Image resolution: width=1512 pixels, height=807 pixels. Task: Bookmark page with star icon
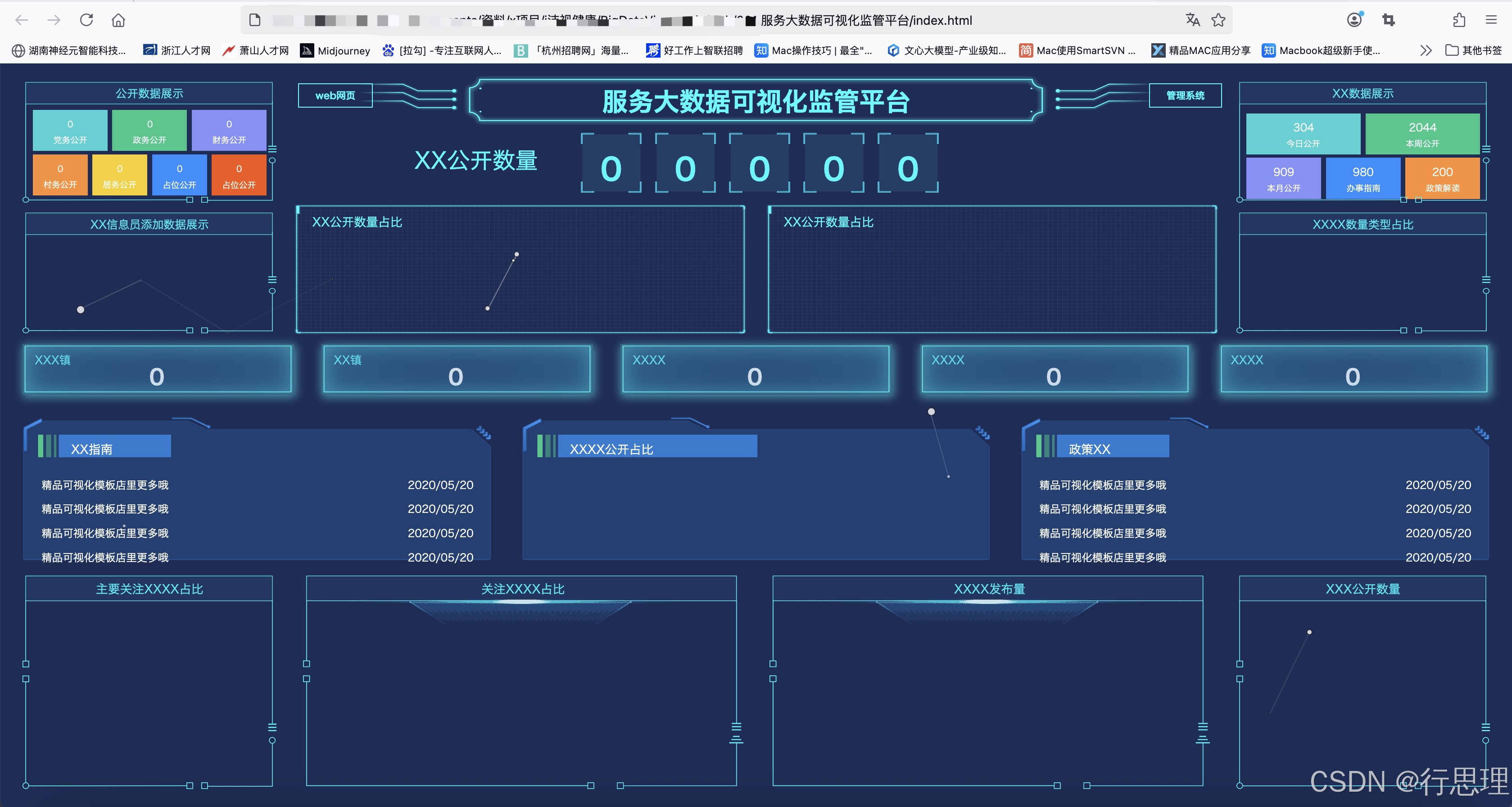(x=1218, y=20)
